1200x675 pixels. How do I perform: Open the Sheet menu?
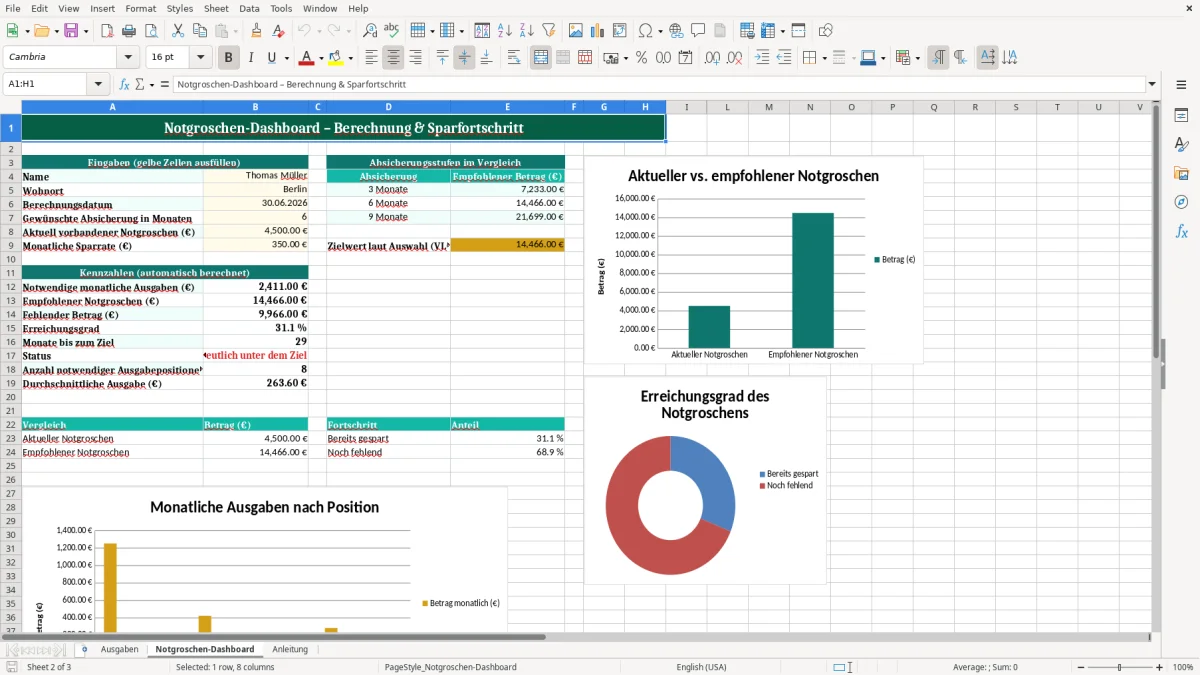pyautogui.click(x=216, y=8)
